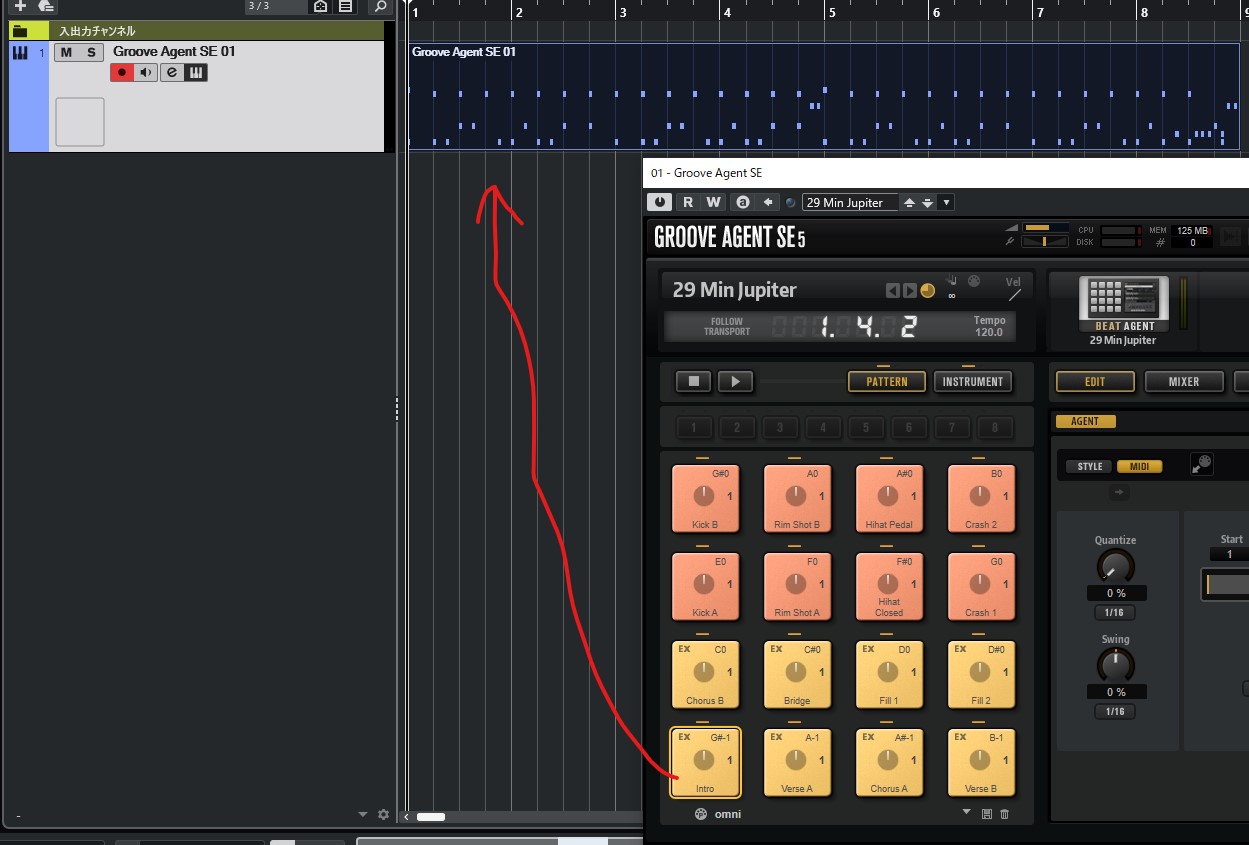Click the folder icon of 入出力チャンネル

[20, 31]
